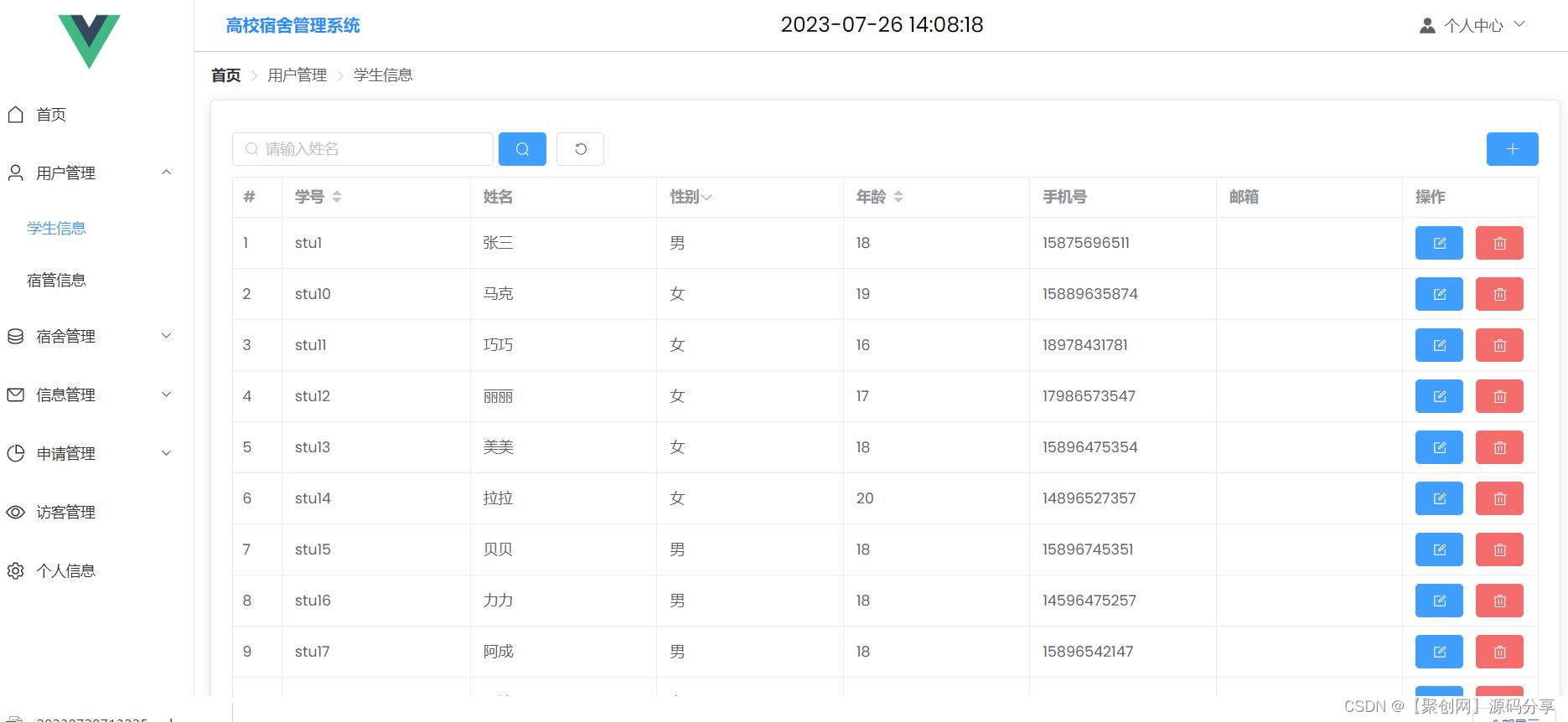Click the reset refresh arrow button
Image resolution: width=1568 pixels, height=722 pixels.
[x=580, y=149]
